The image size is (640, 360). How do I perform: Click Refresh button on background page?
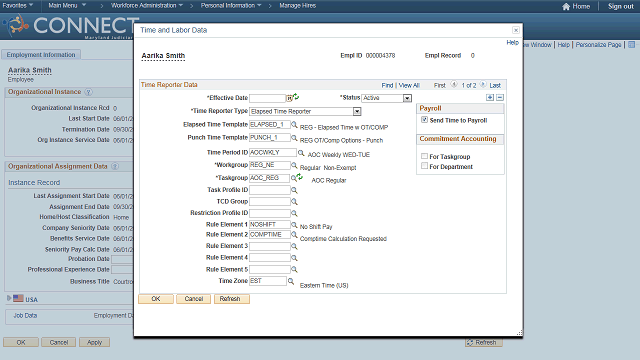coord(484,342)
